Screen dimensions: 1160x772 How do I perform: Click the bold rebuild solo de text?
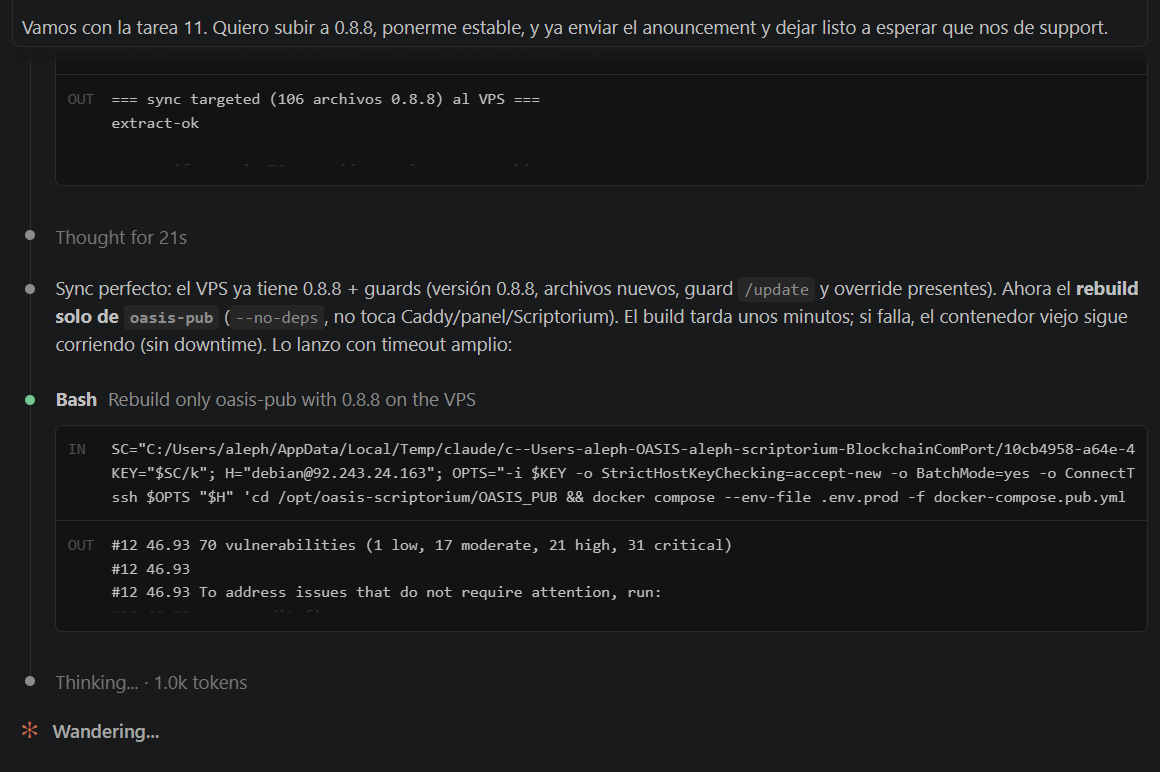point(597,302)
